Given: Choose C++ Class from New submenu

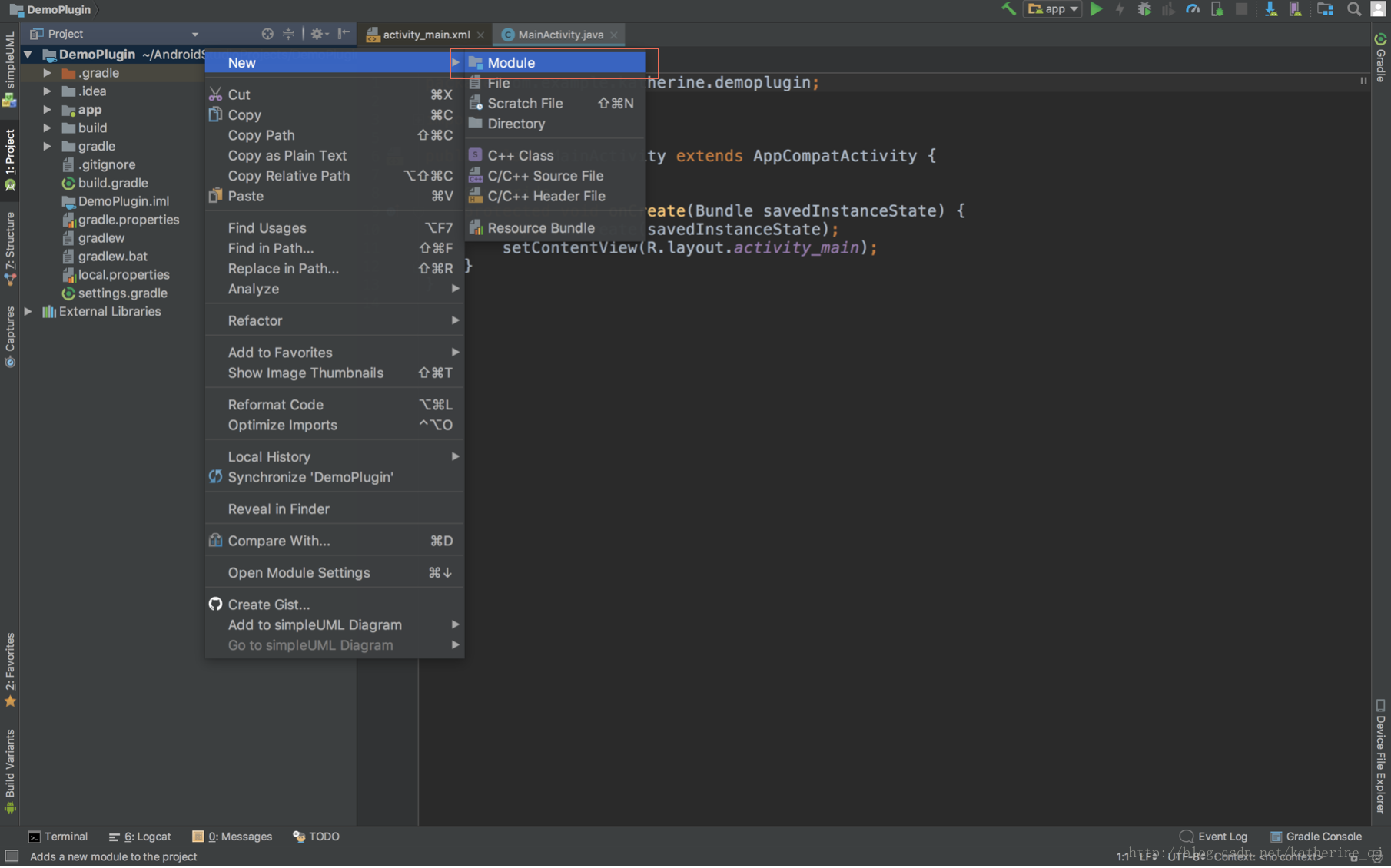Looking at the screenshot, I should tap(555, 156).
